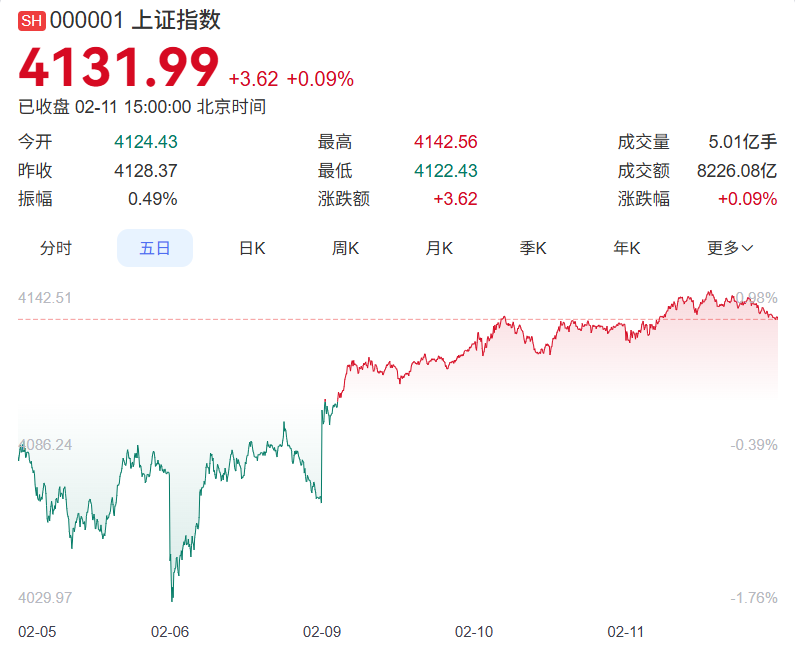Select the 02-11 date label below the chart
795x656 pixels.
(x=626, y=632)
